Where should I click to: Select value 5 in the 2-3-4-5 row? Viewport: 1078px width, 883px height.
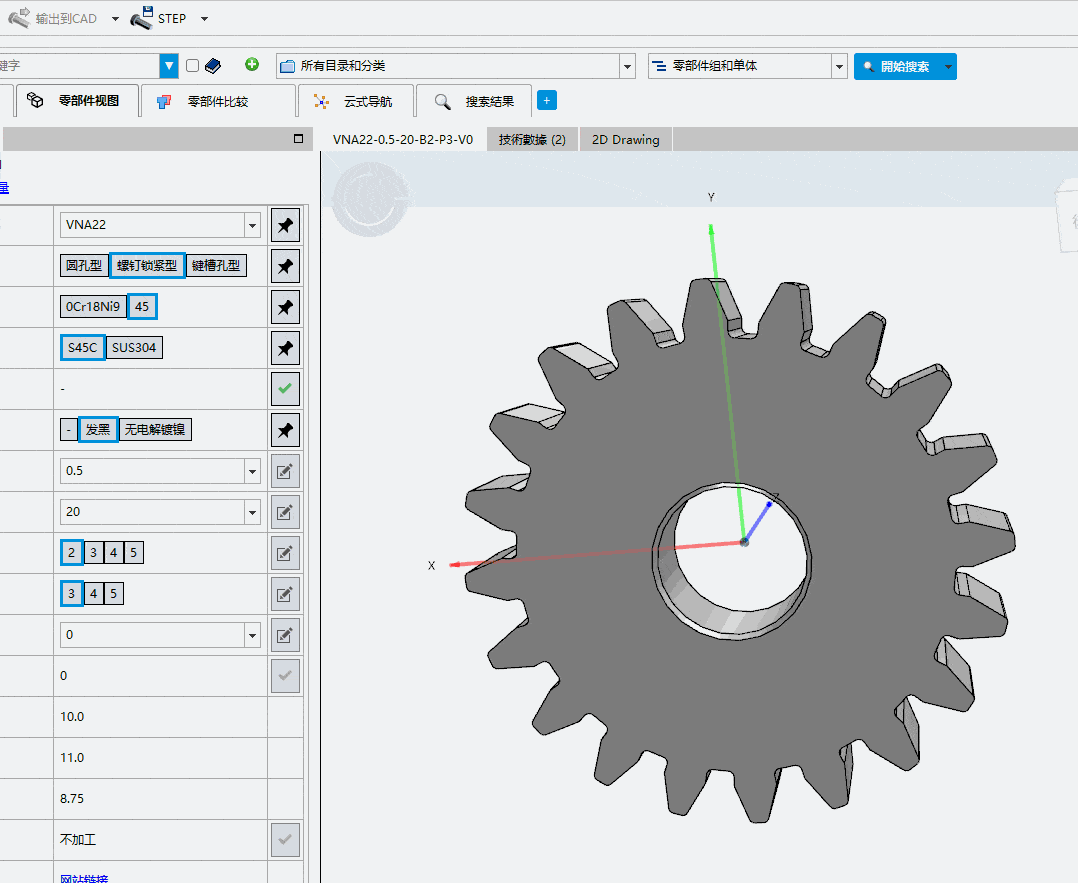134,552
